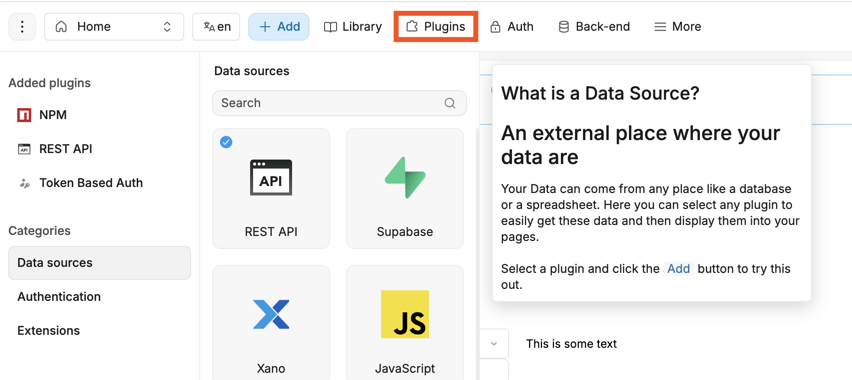Viewport: 852px width, 380px height.
Task: Choose the Supabase plugin card
Action: 405,189
